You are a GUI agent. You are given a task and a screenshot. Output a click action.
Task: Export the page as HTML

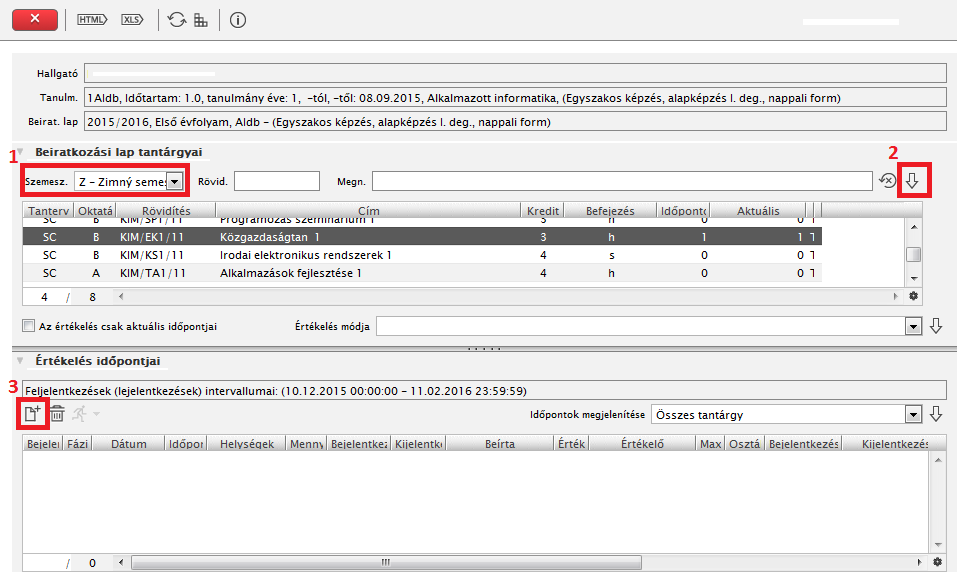coord(92,19)
